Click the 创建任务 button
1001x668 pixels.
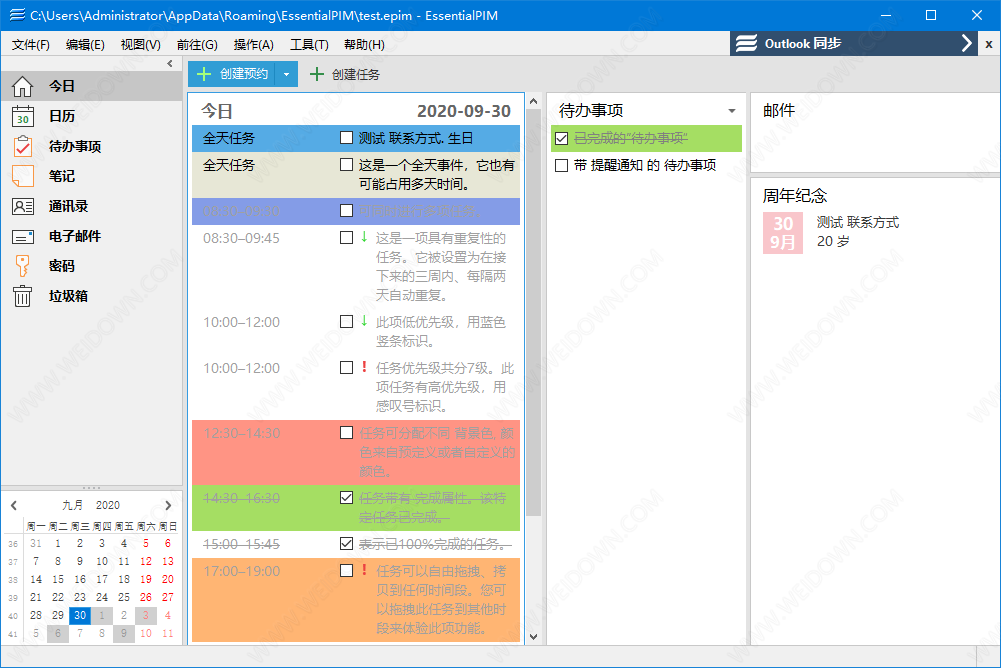click(345, 74)
